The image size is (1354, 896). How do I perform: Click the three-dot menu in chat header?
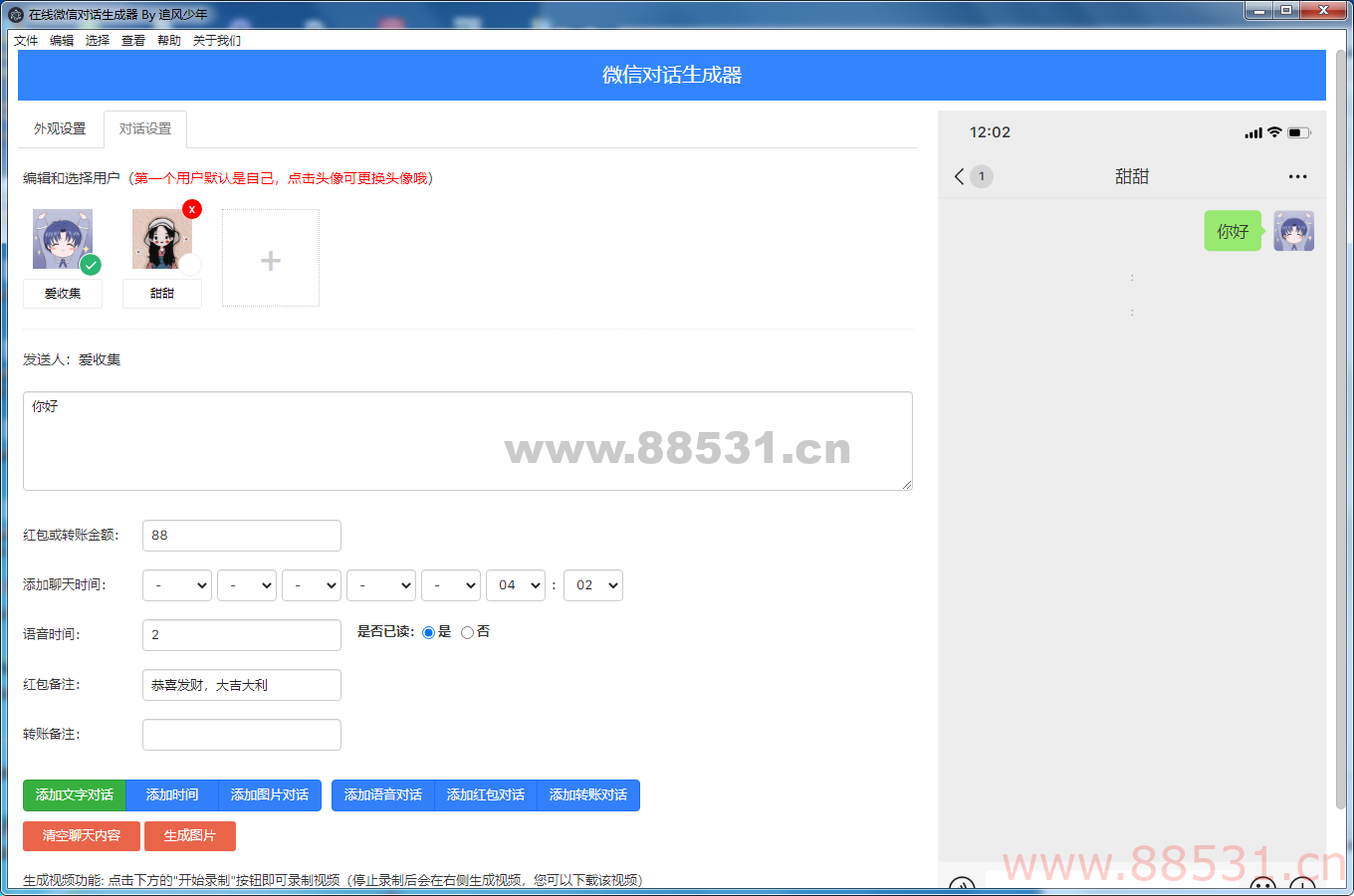[x=1297, y=176]
